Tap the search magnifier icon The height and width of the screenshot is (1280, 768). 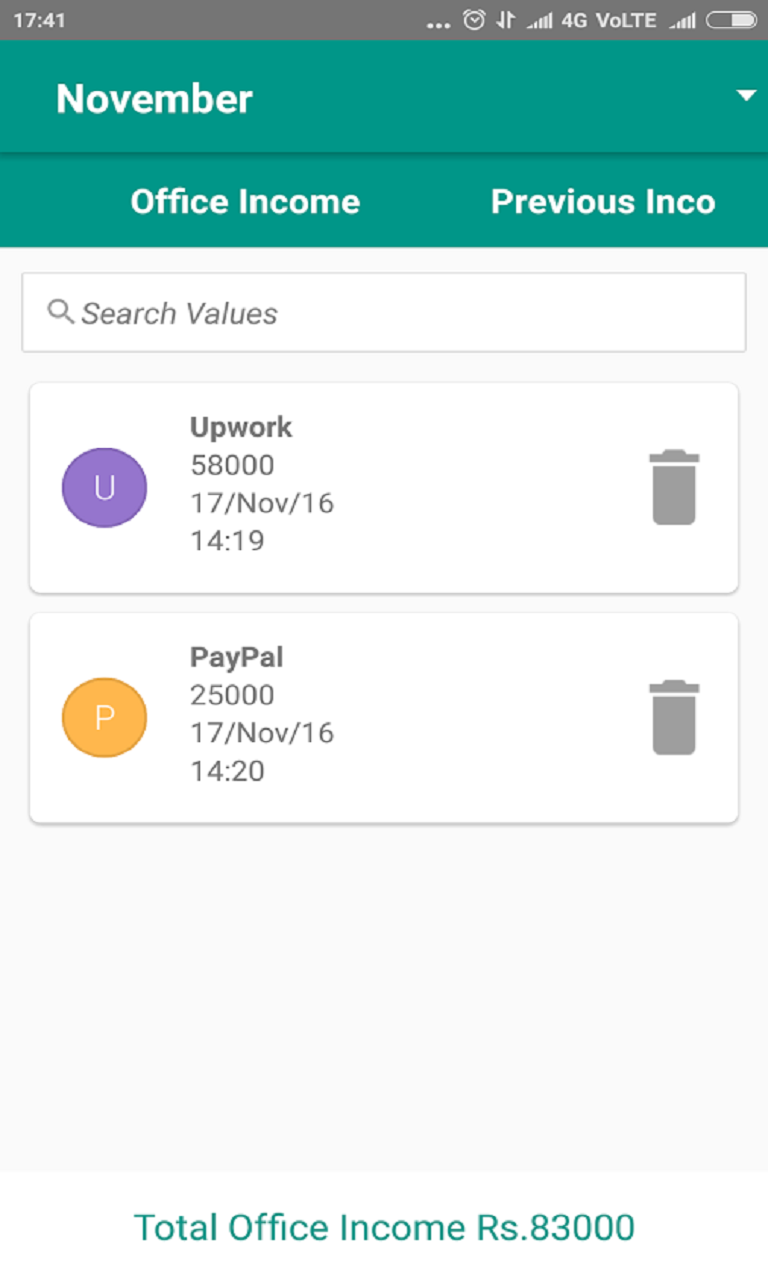coord(61,312)
